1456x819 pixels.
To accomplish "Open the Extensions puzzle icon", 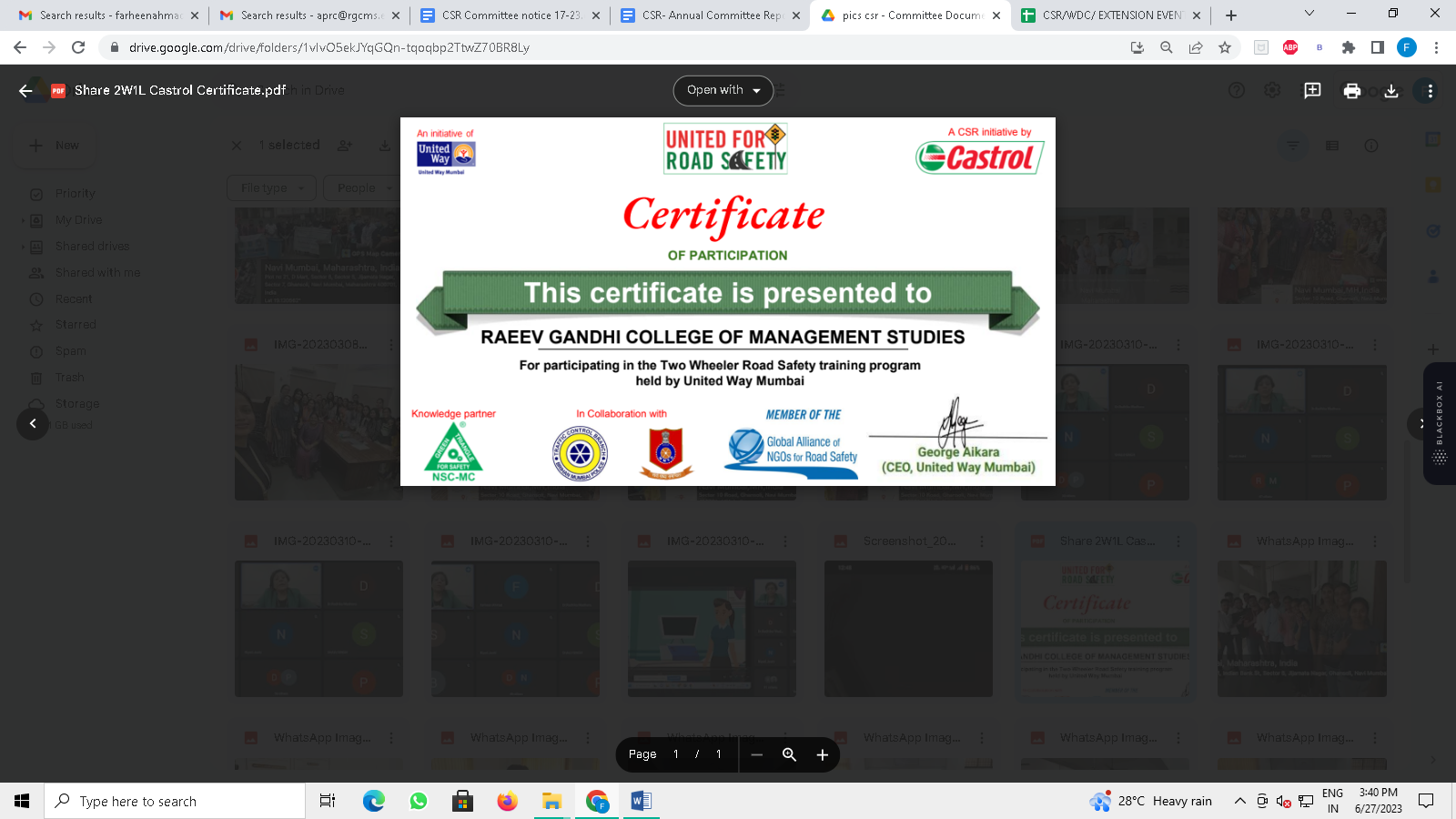I will tap(1349, 47).
